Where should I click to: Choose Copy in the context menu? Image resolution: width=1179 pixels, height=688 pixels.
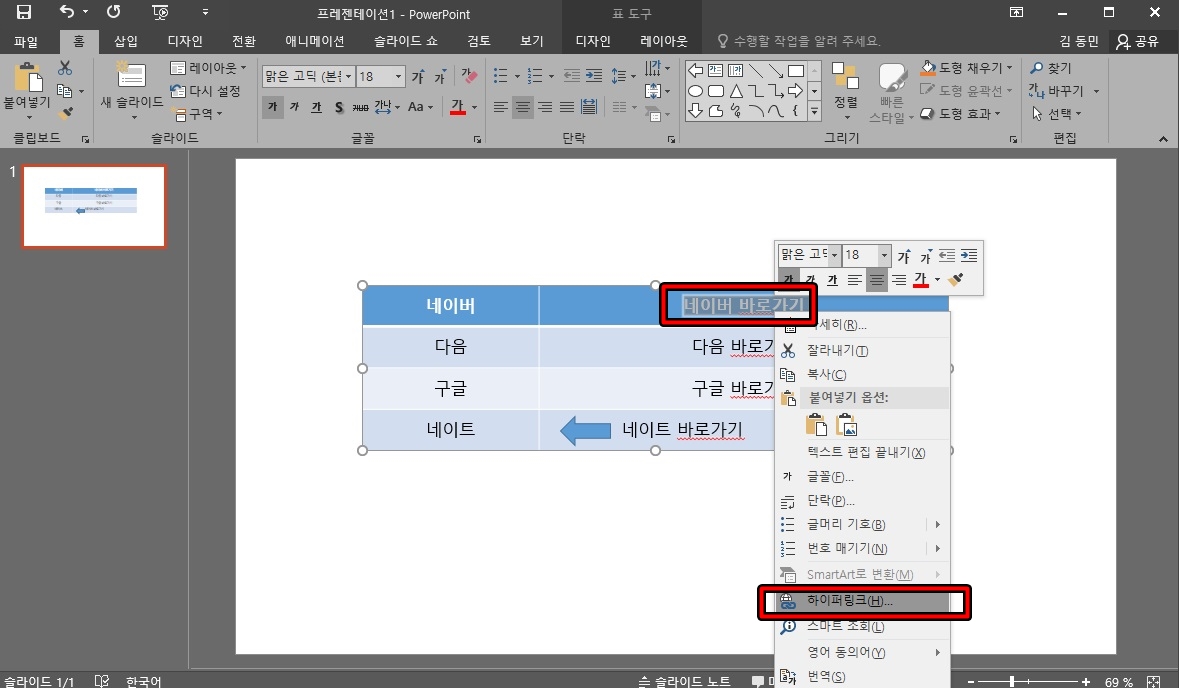click(x=864, y=374)
